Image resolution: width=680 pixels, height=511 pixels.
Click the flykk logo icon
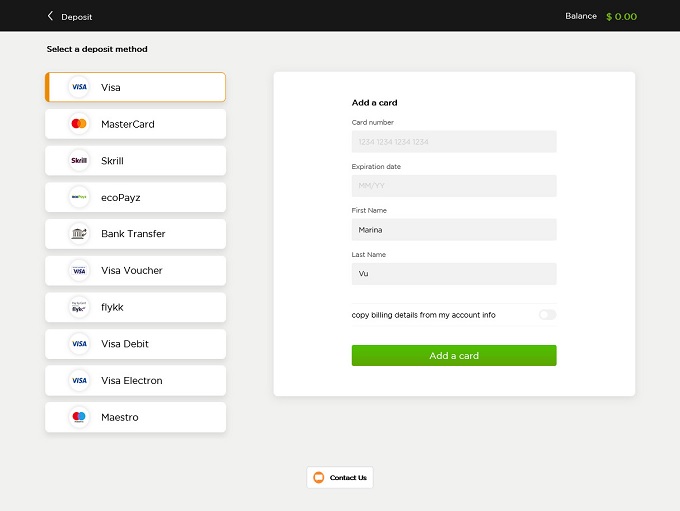[79, 307]
